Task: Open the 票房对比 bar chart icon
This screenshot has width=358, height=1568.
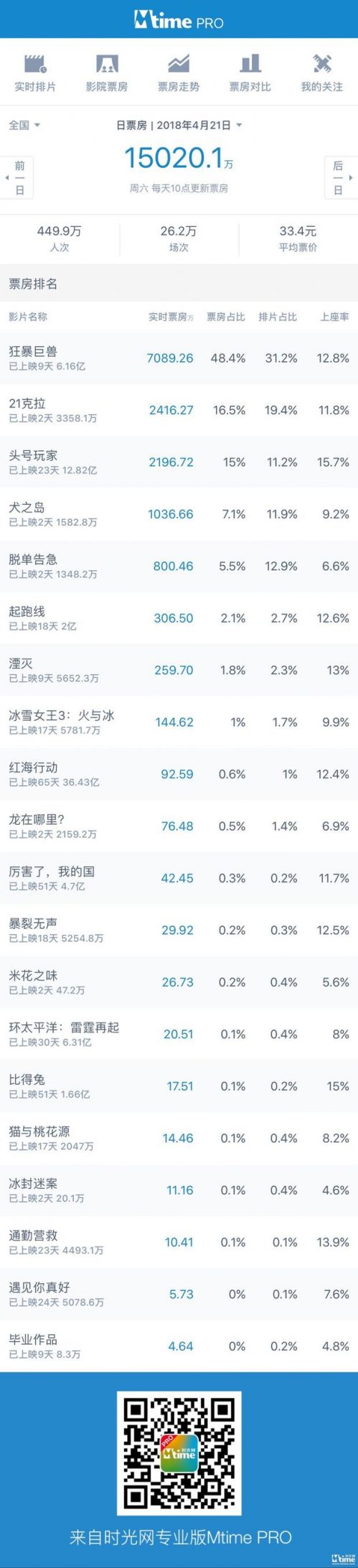Action: pos(250,64)
